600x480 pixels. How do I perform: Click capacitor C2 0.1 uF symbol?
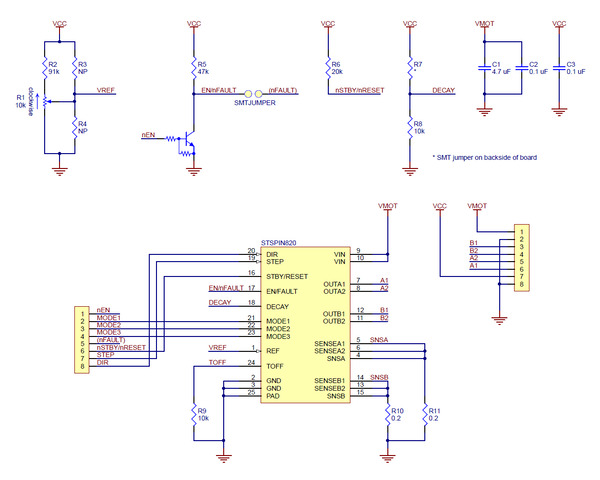[x=522, y=68]
